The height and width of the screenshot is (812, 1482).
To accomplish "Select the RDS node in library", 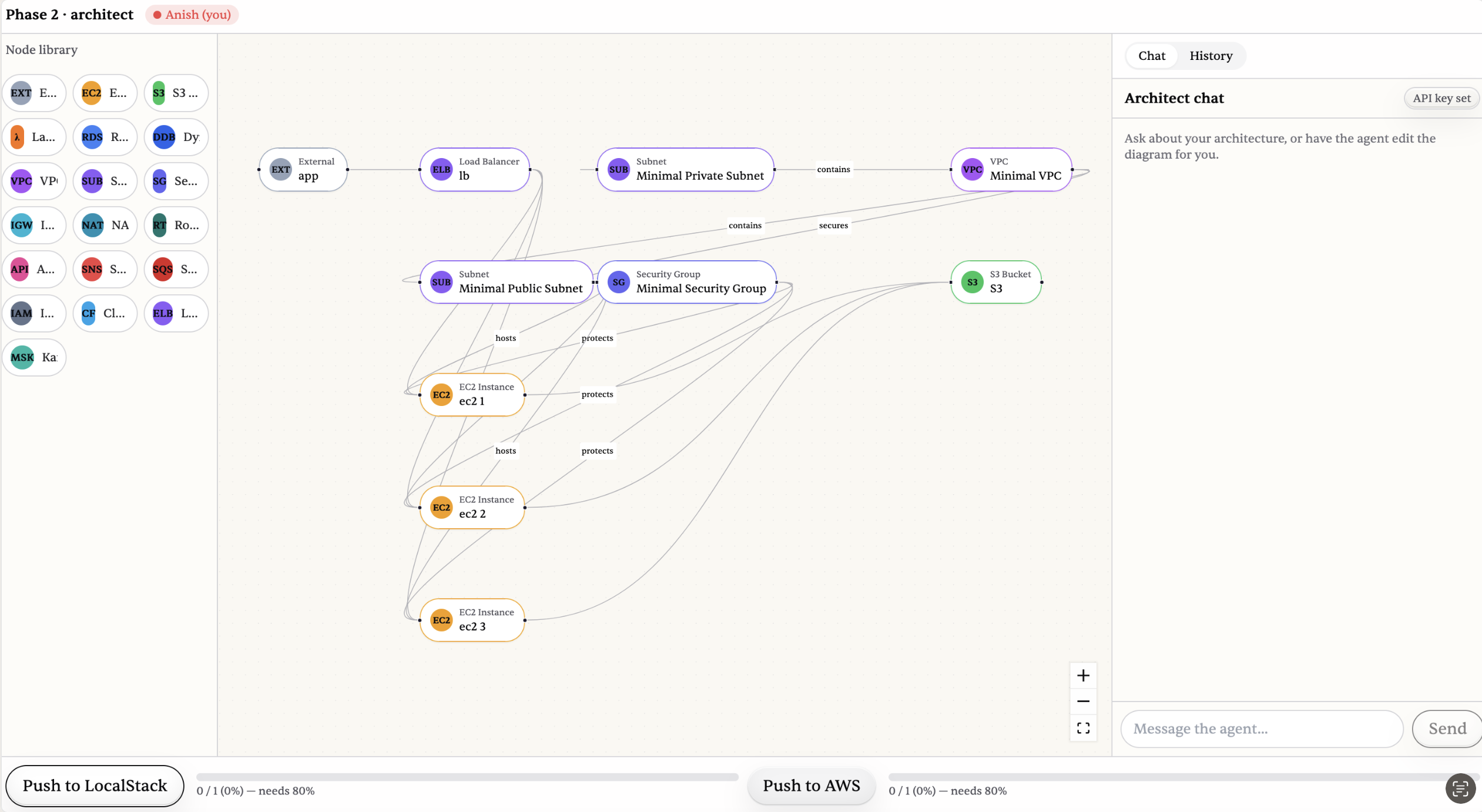I will pyautogui.click(x=105, y=137).
